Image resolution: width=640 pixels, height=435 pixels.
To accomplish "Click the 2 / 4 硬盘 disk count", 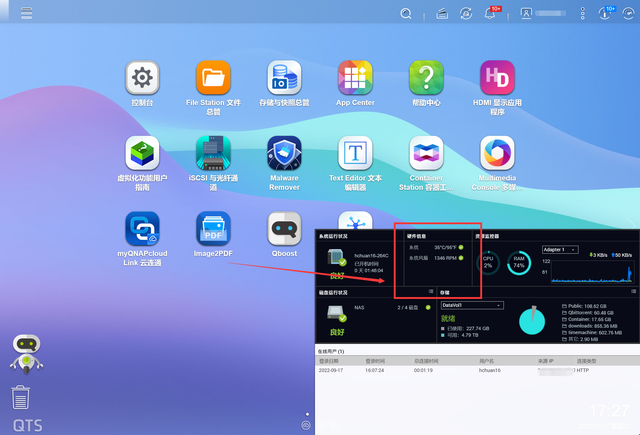I will (408, 307).
